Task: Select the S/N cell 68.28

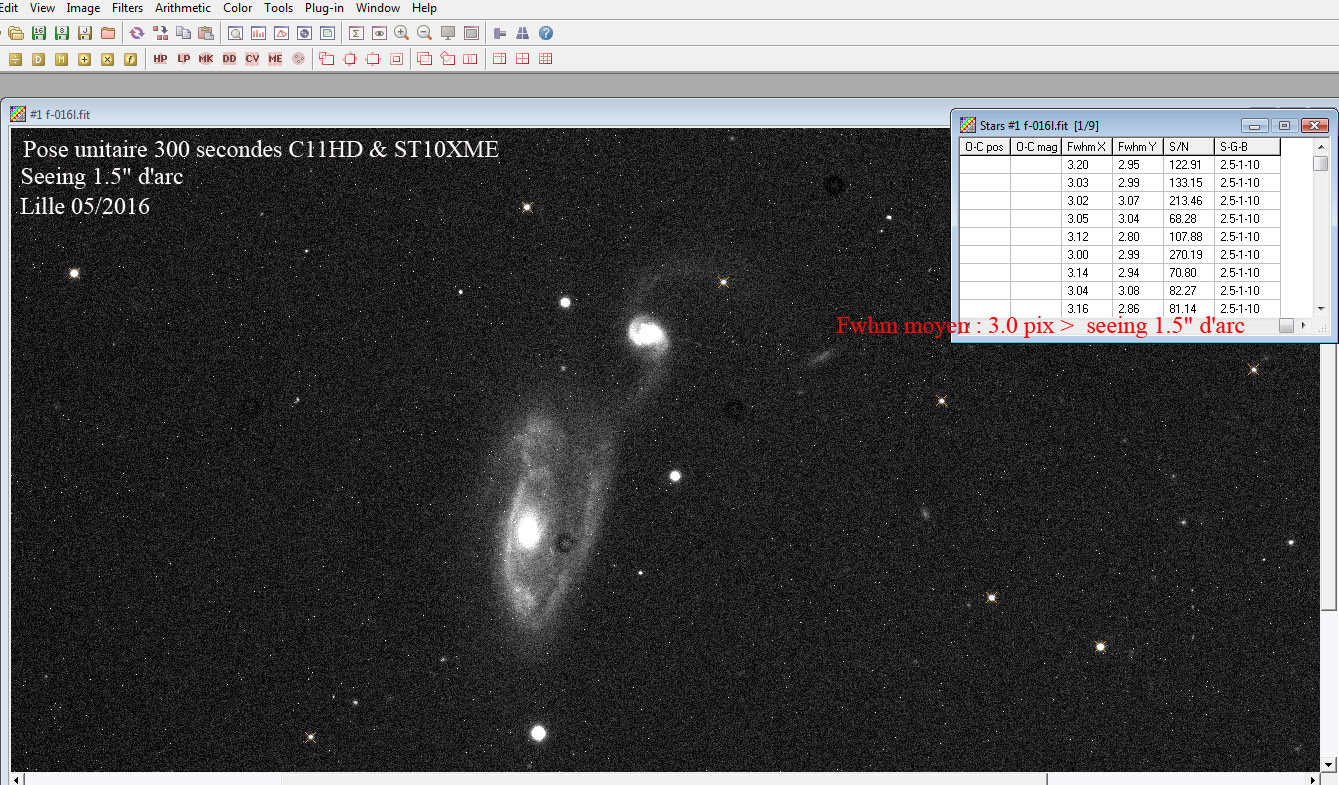Action: (1190, 219)
